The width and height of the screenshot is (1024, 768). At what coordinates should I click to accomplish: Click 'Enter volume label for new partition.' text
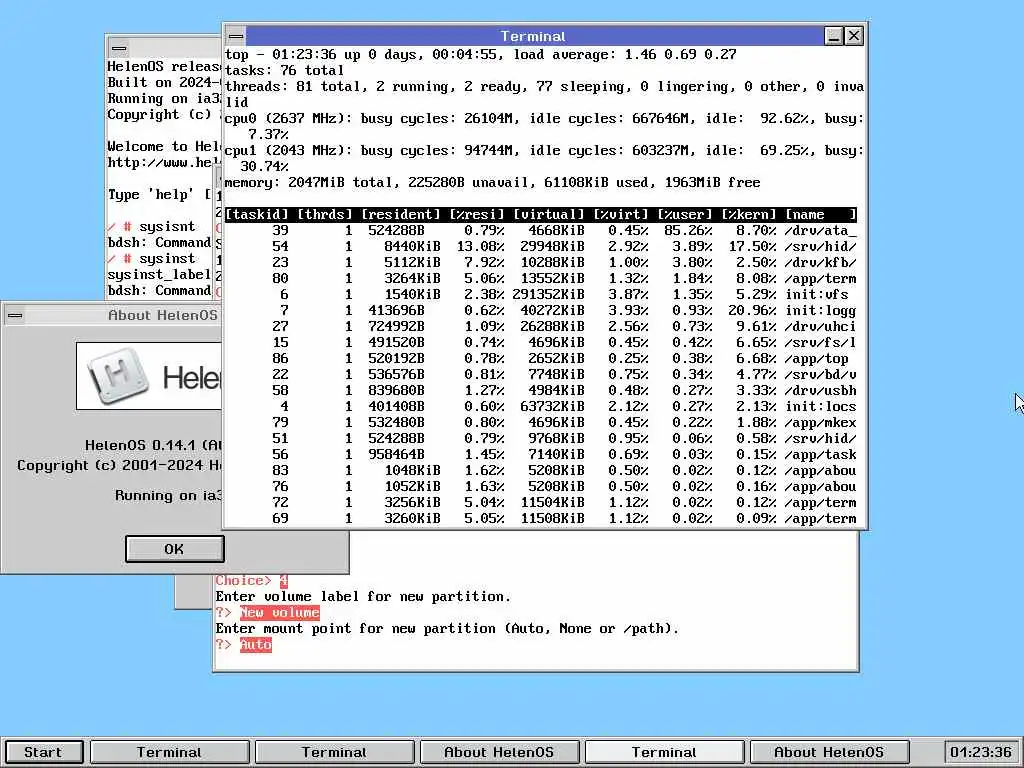[x=363, y=596]
